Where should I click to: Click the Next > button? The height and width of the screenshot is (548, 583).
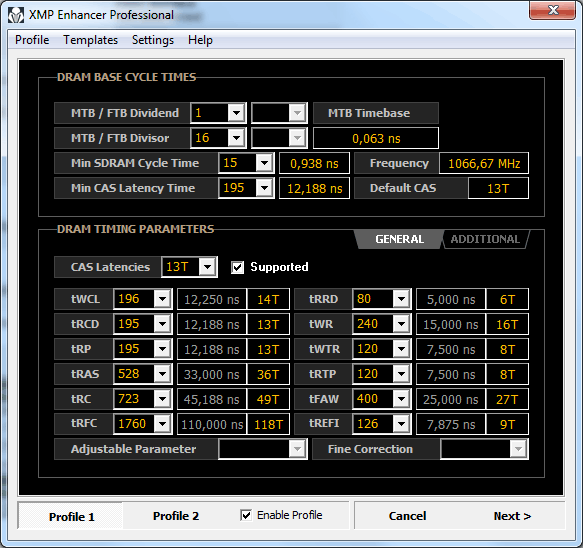[512, 516]
